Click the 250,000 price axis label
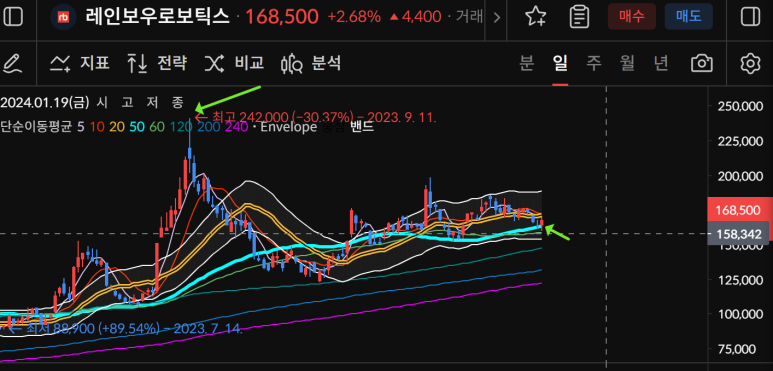Screen dimensions: 773x371 click(x=741, y=106)
